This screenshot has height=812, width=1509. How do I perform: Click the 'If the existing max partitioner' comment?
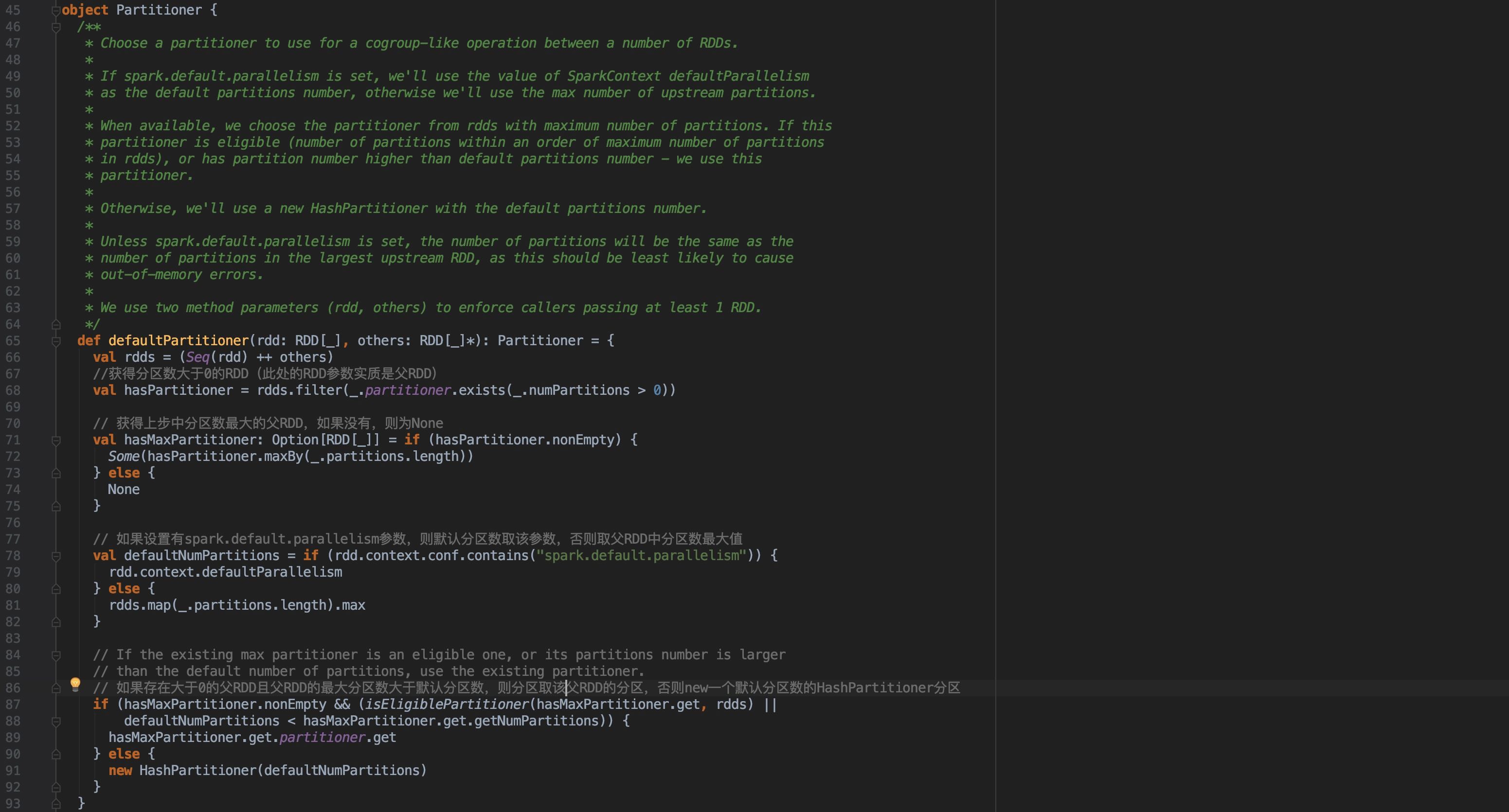[x=439, y=655]
